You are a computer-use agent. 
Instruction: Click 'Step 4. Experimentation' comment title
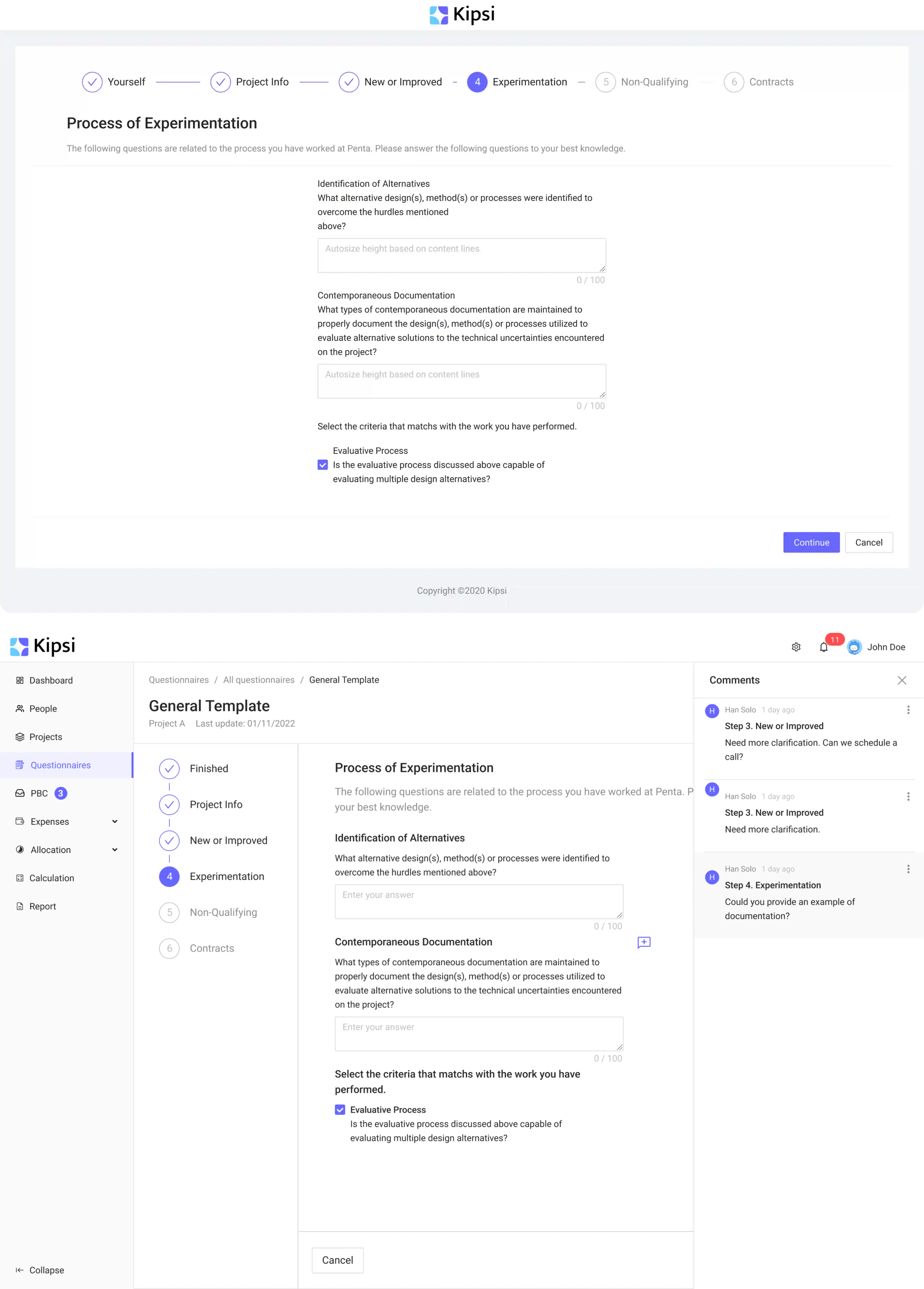click(772, 885)
